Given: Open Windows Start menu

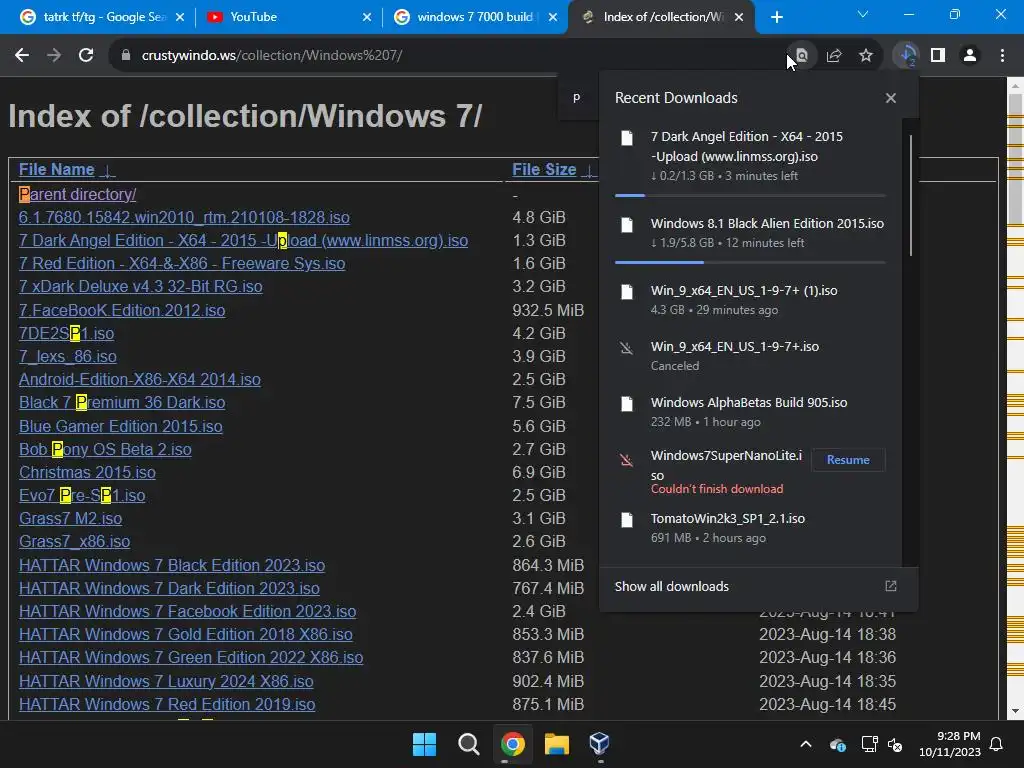Looking at the screenshot, I should click(x=424, y=744).
